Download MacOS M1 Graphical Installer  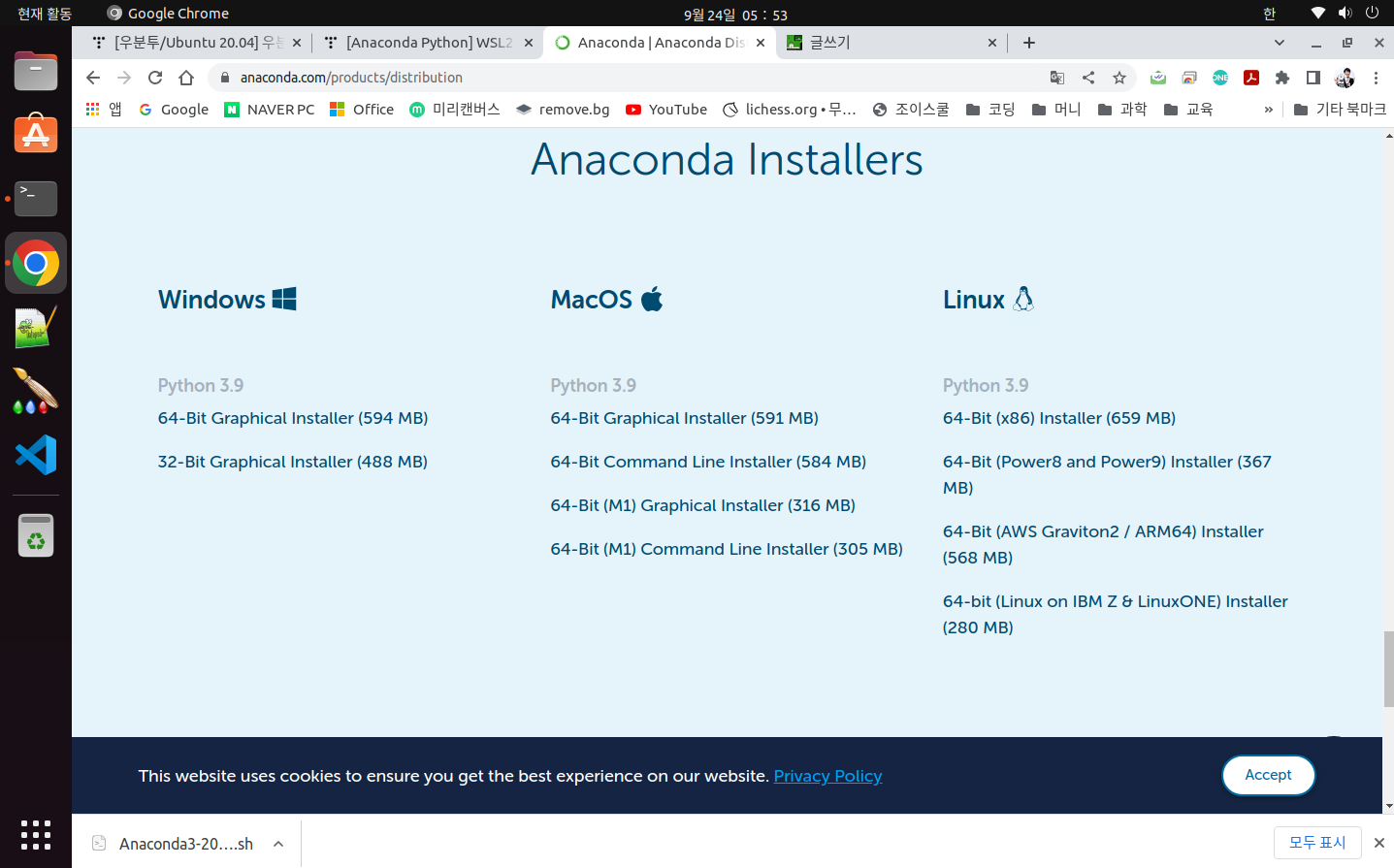pos(703,505)
